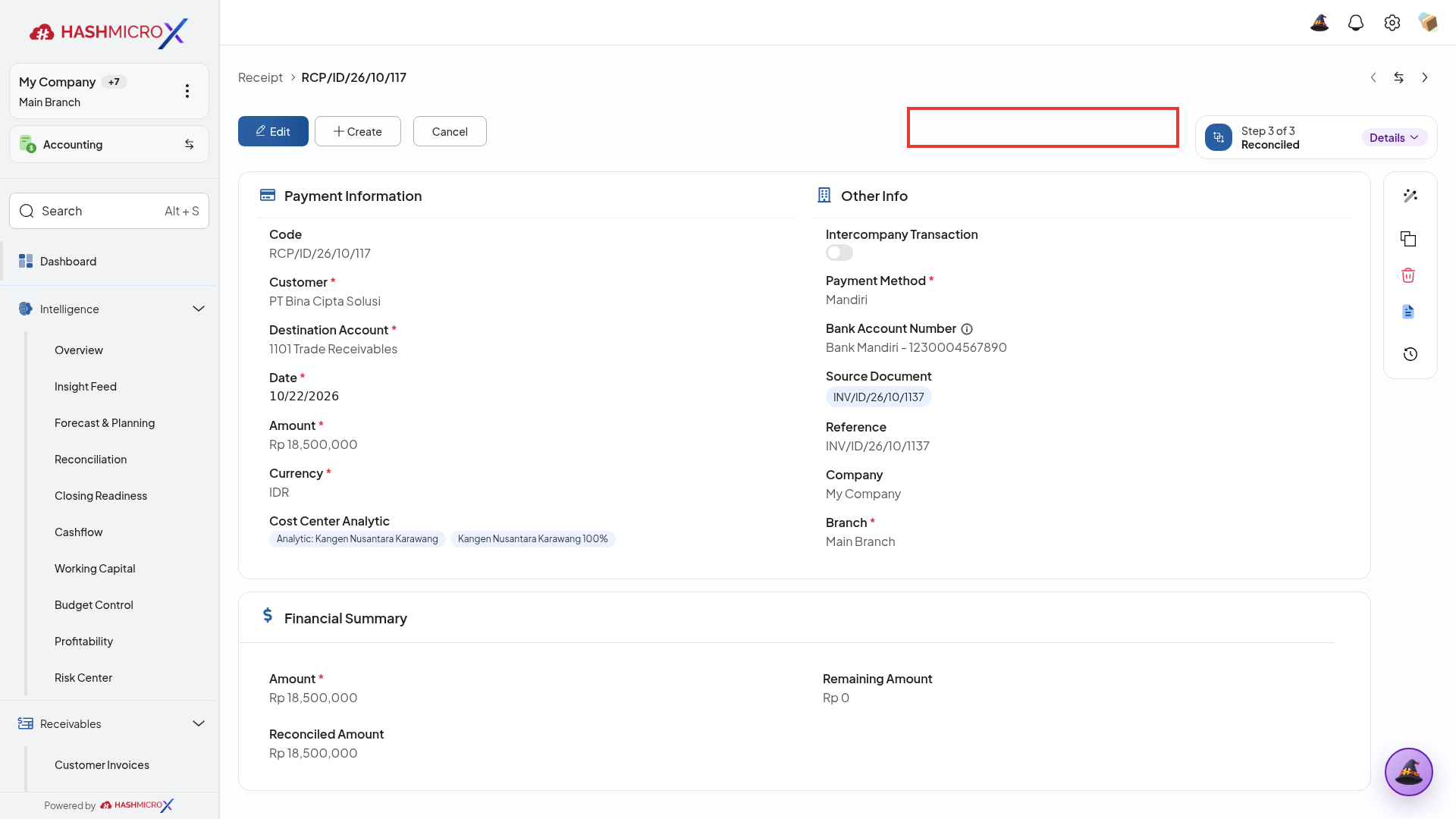1456x819 pixels.
Task: Open Working Capital menu item
Action: (x=95, y=569)
